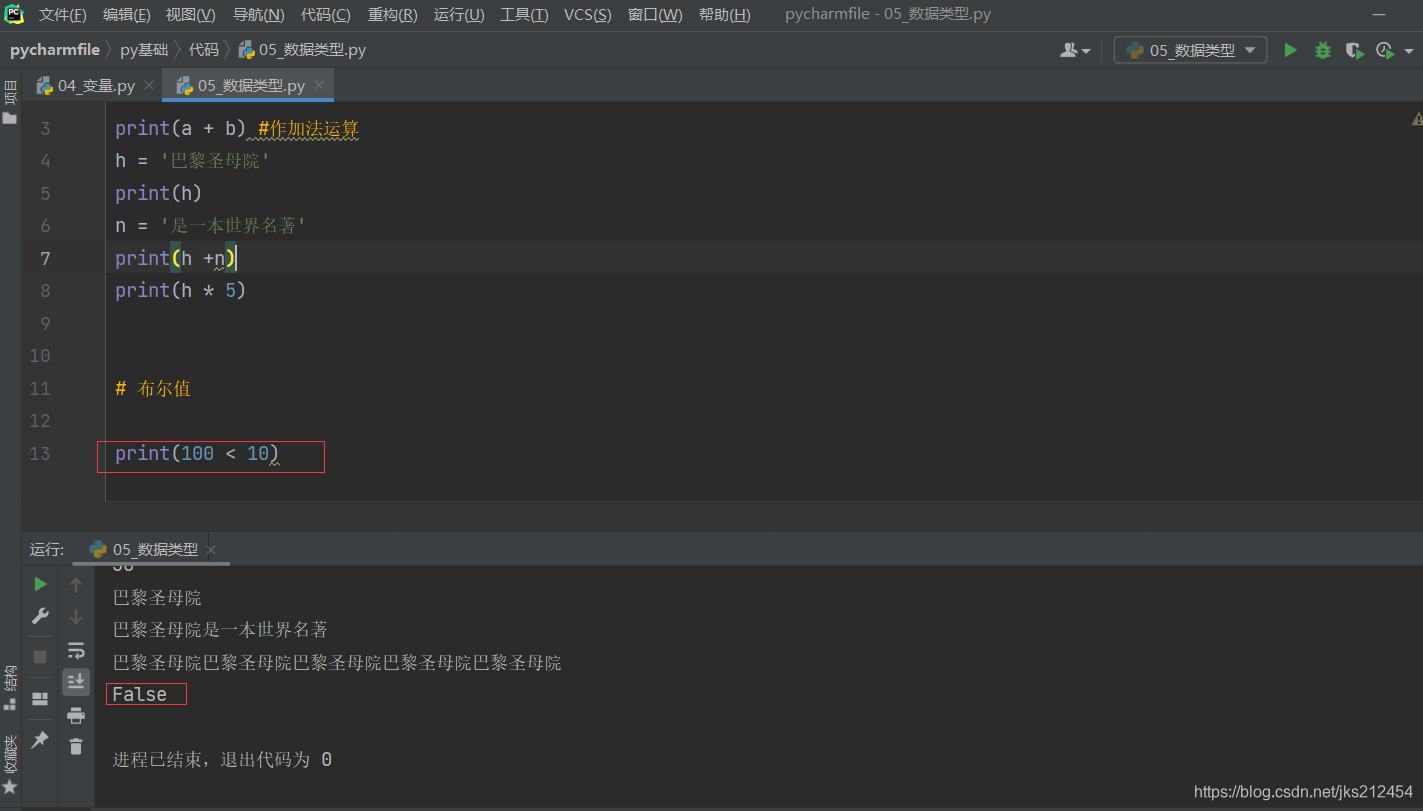Toggle soft-wrap in the run console
The image size is (1423, 811).
76,650
